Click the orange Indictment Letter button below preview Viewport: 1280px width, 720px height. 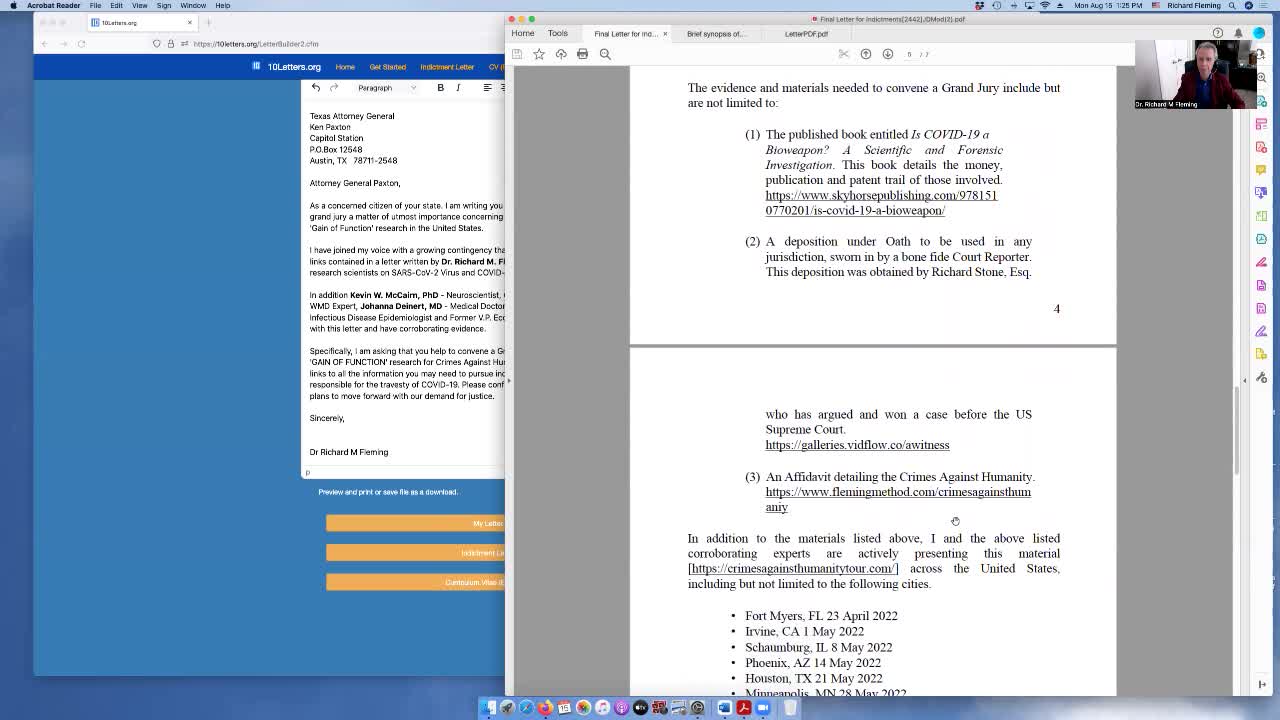pyautogui.click(x=415, y=553)
